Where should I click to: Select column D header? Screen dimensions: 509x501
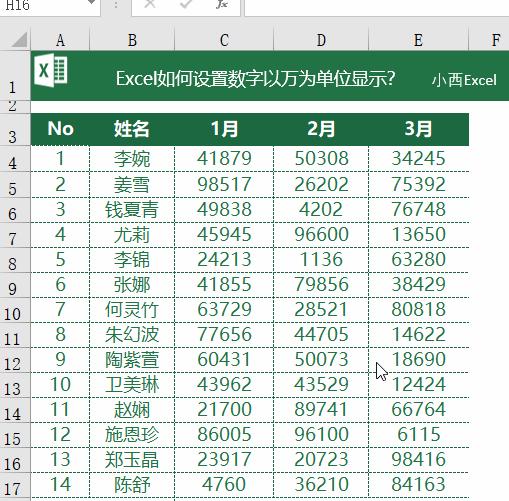(x=321, y=40)
